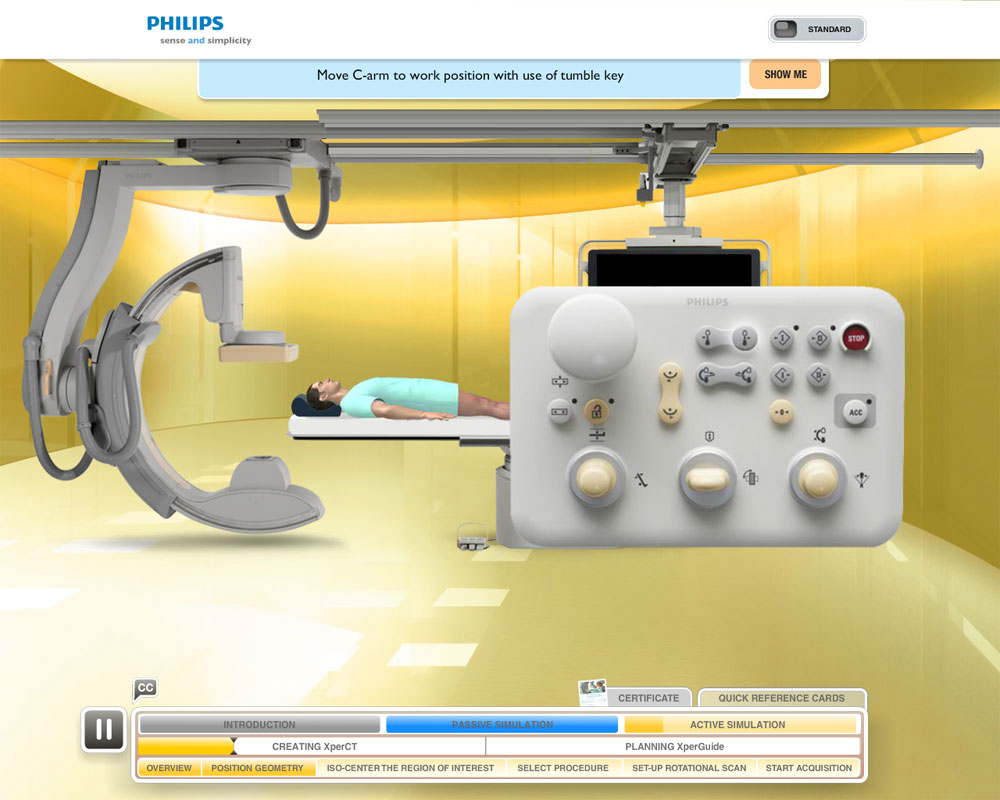Click the certificate photo thumbnail icon
The height and width of the screenshot is (800, 1000).
[592, 693]
